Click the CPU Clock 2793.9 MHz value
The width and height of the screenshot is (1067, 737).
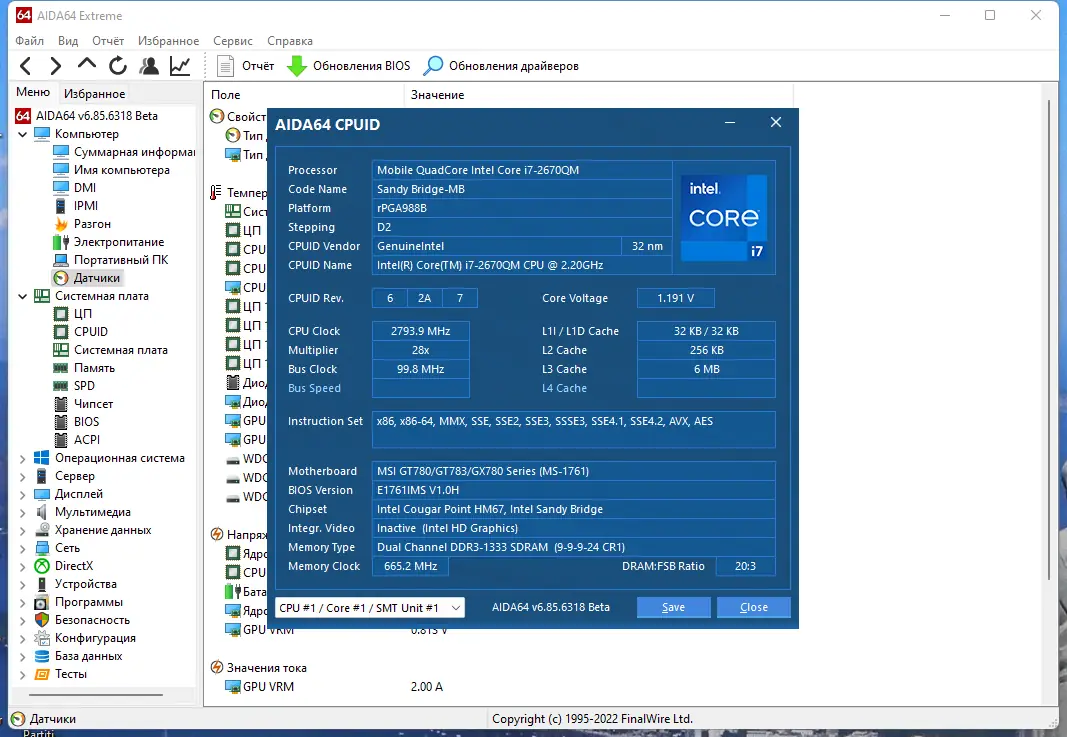[x=421, y=331]
